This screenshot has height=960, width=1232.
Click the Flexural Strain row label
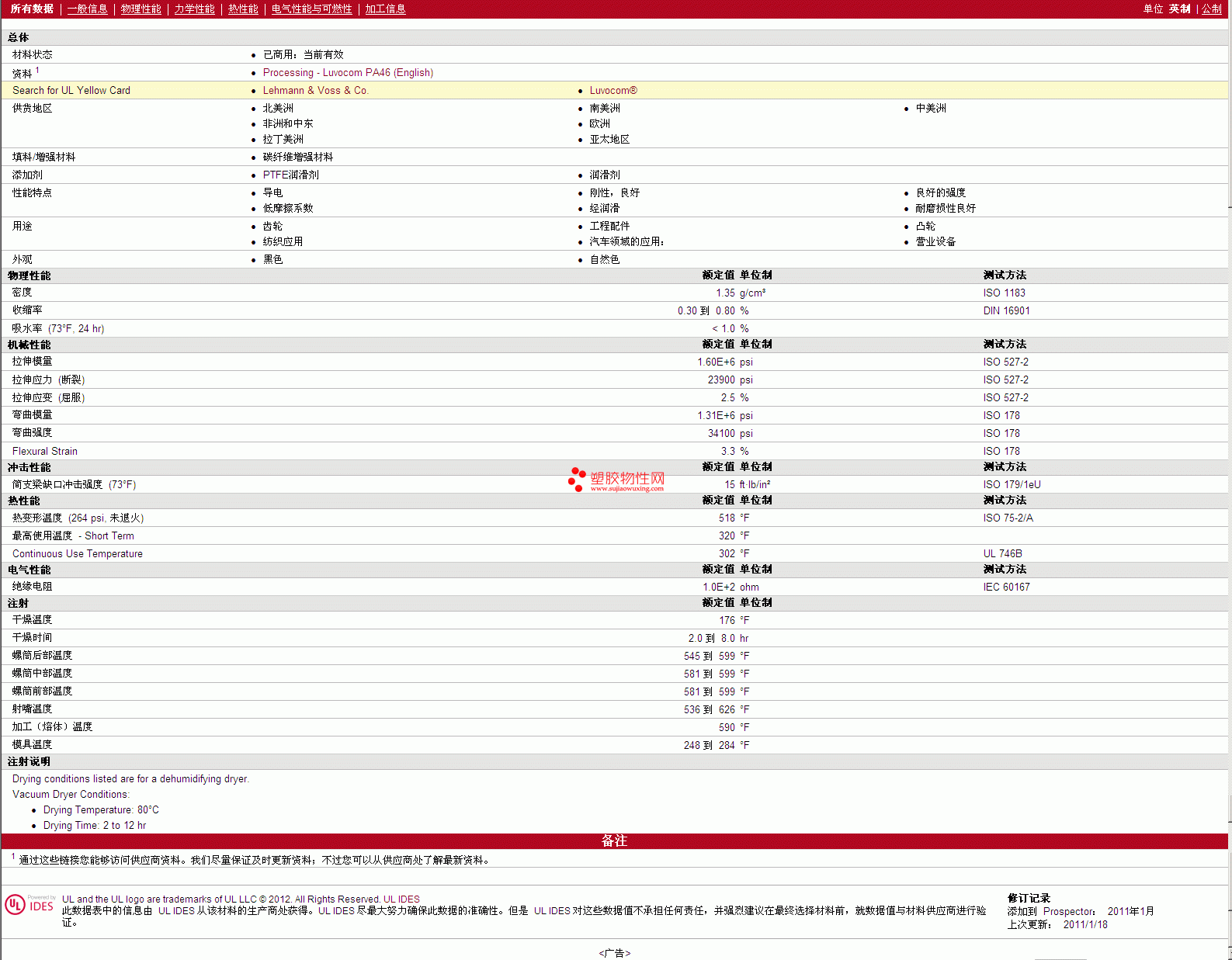[45, 451]
